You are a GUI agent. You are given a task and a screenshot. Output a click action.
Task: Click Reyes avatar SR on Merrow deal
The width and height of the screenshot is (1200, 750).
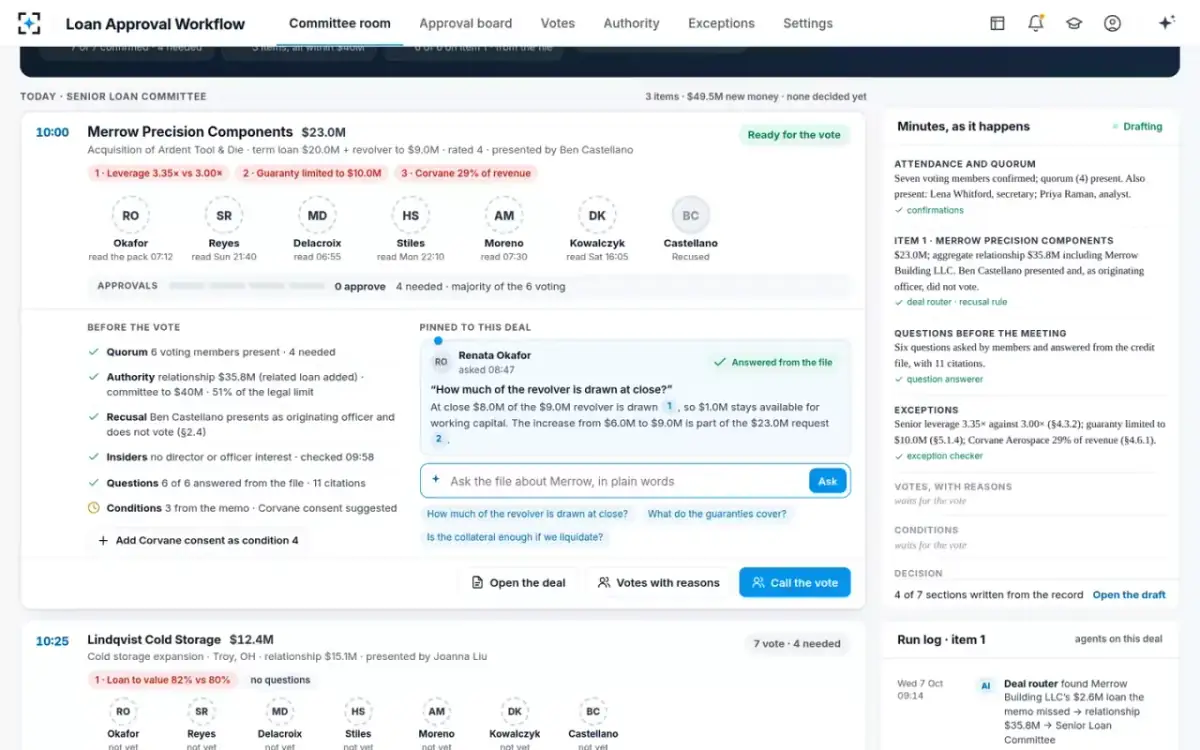click(x=224, y=215)
